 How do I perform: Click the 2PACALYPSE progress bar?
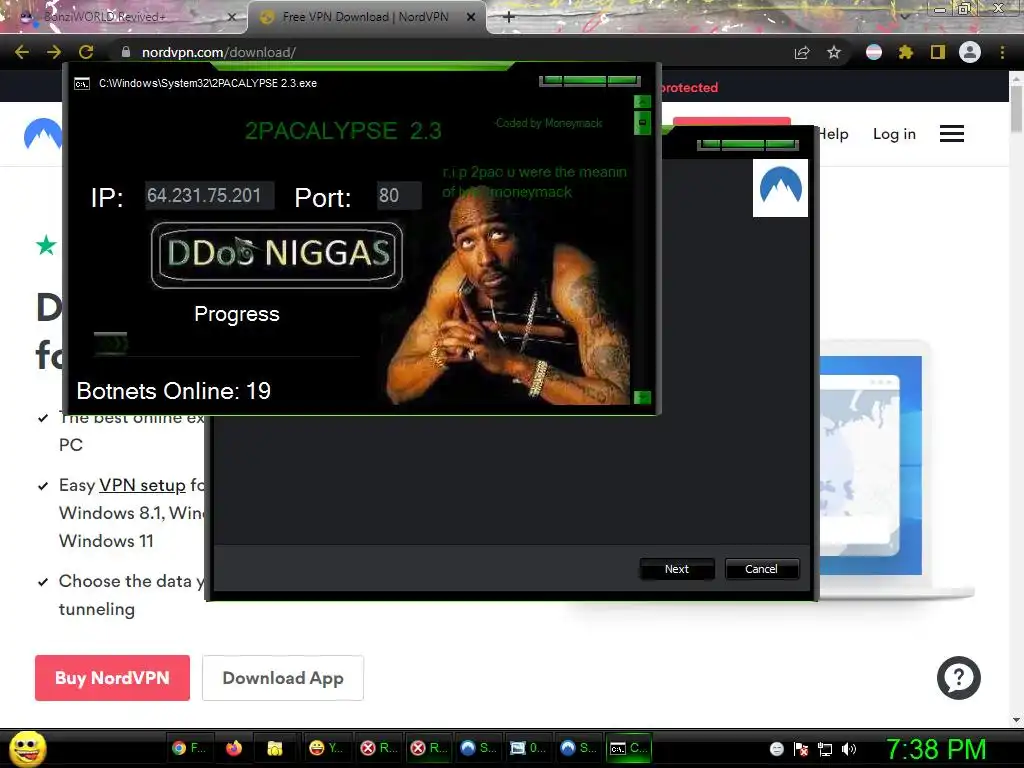pyautogui.click(x=225, y=344)
